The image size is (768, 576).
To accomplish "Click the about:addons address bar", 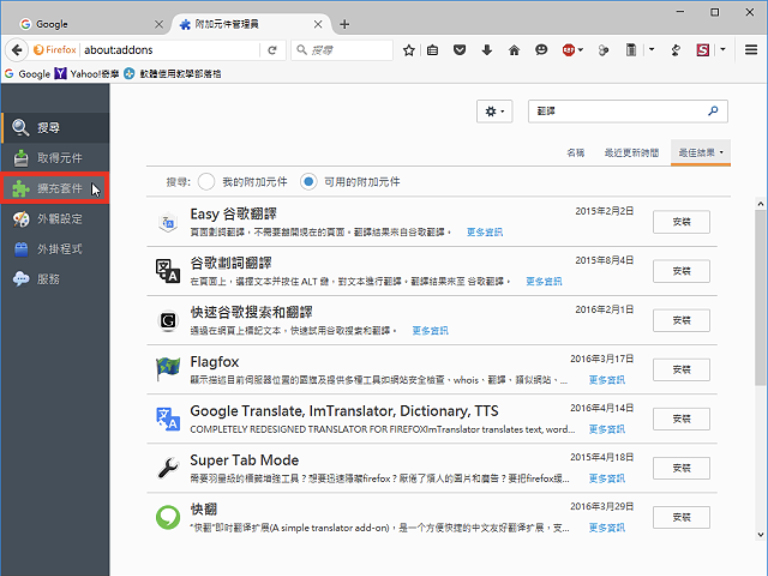I will coord(170,50).
